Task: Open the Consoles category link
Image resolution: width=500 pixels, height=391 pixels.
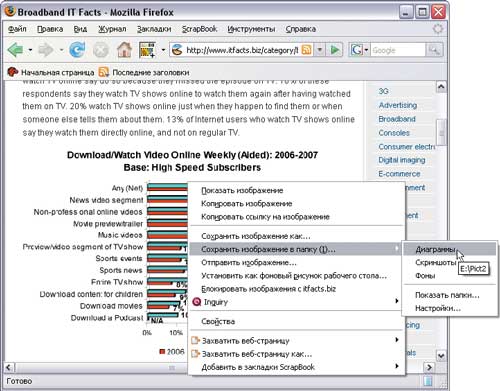Action: pos(394,133)
